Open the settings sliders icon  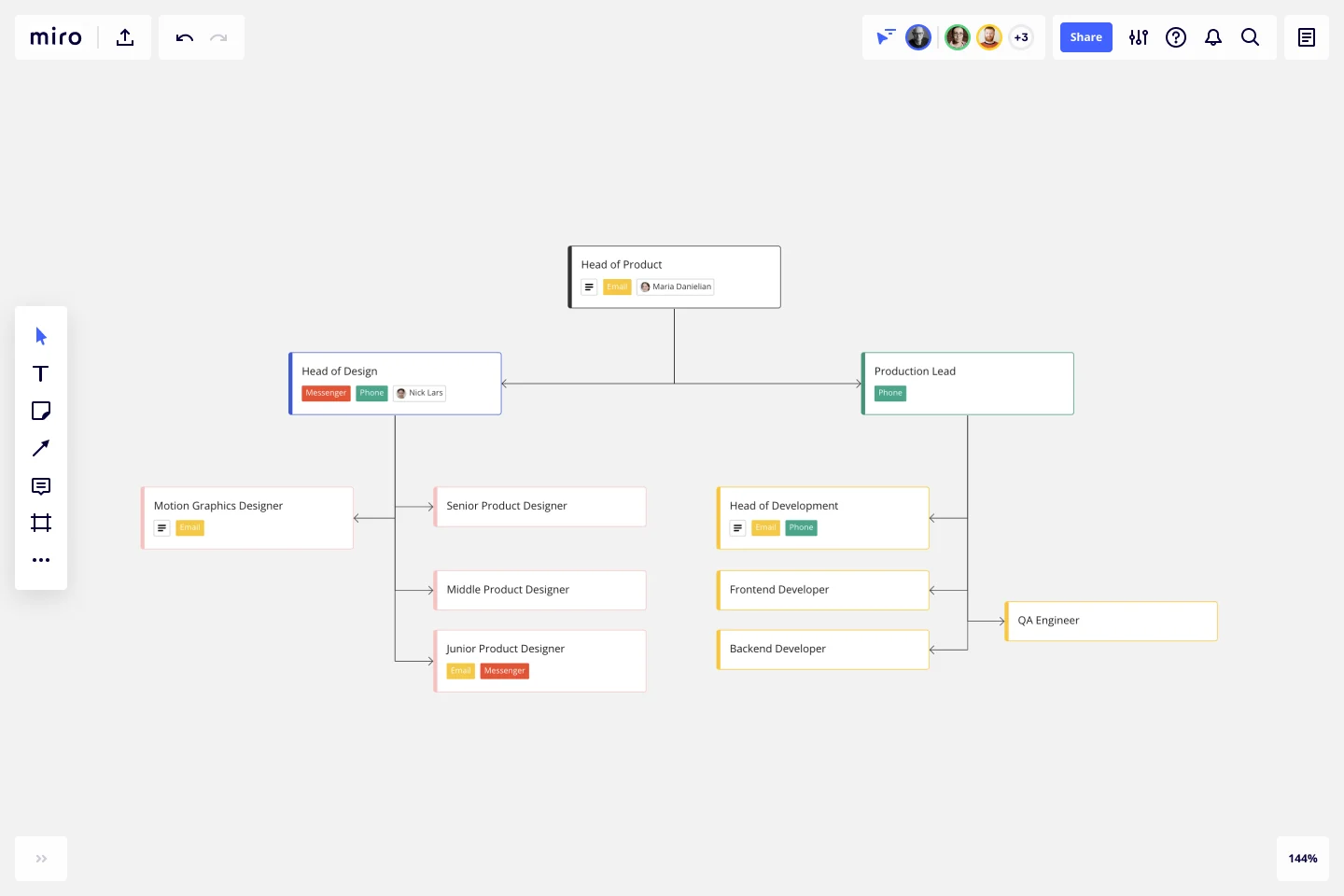coord(1139,37)
